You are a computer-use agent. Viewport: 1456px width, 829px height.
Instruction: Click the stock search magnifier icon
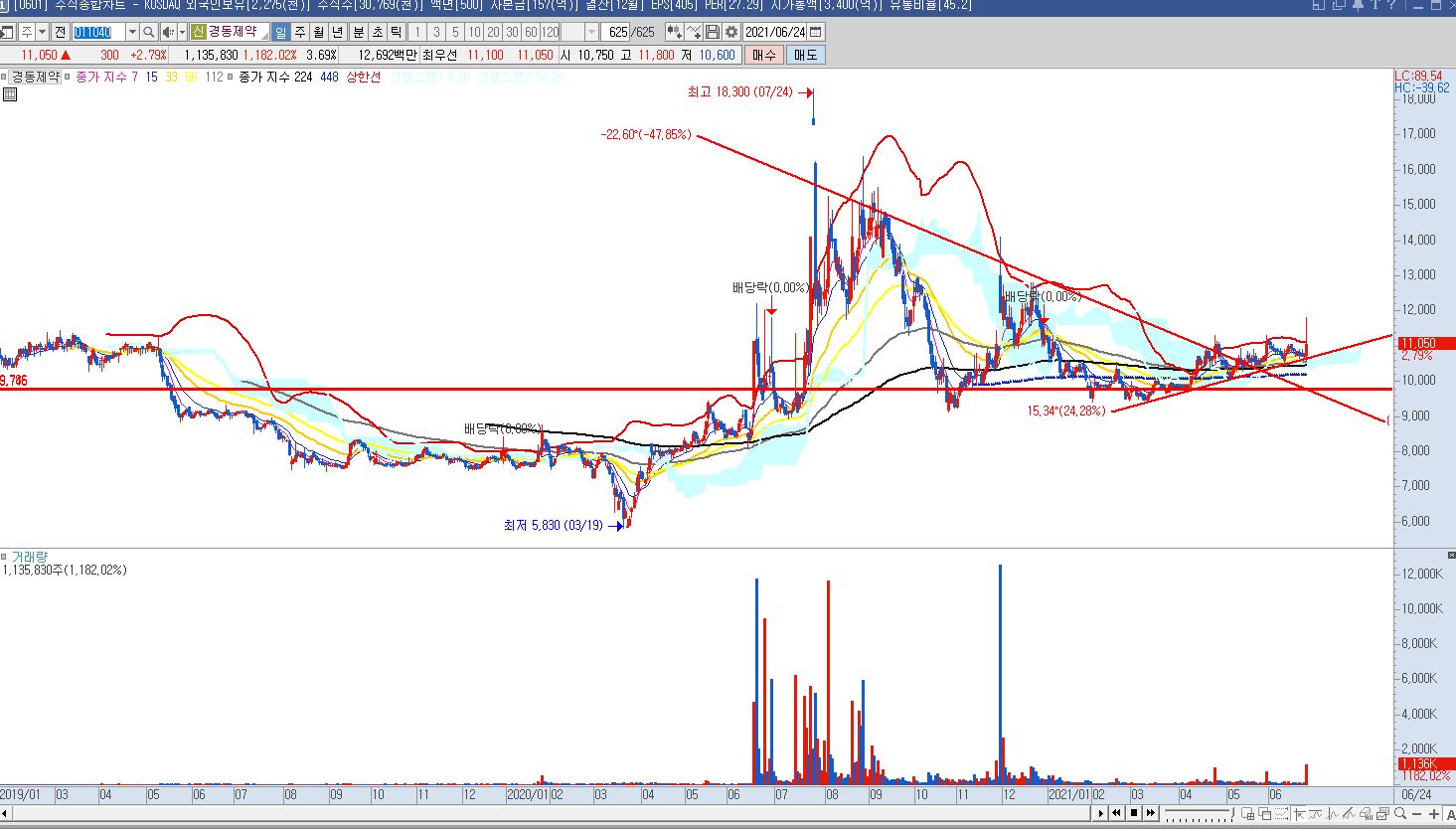[148, 32]
